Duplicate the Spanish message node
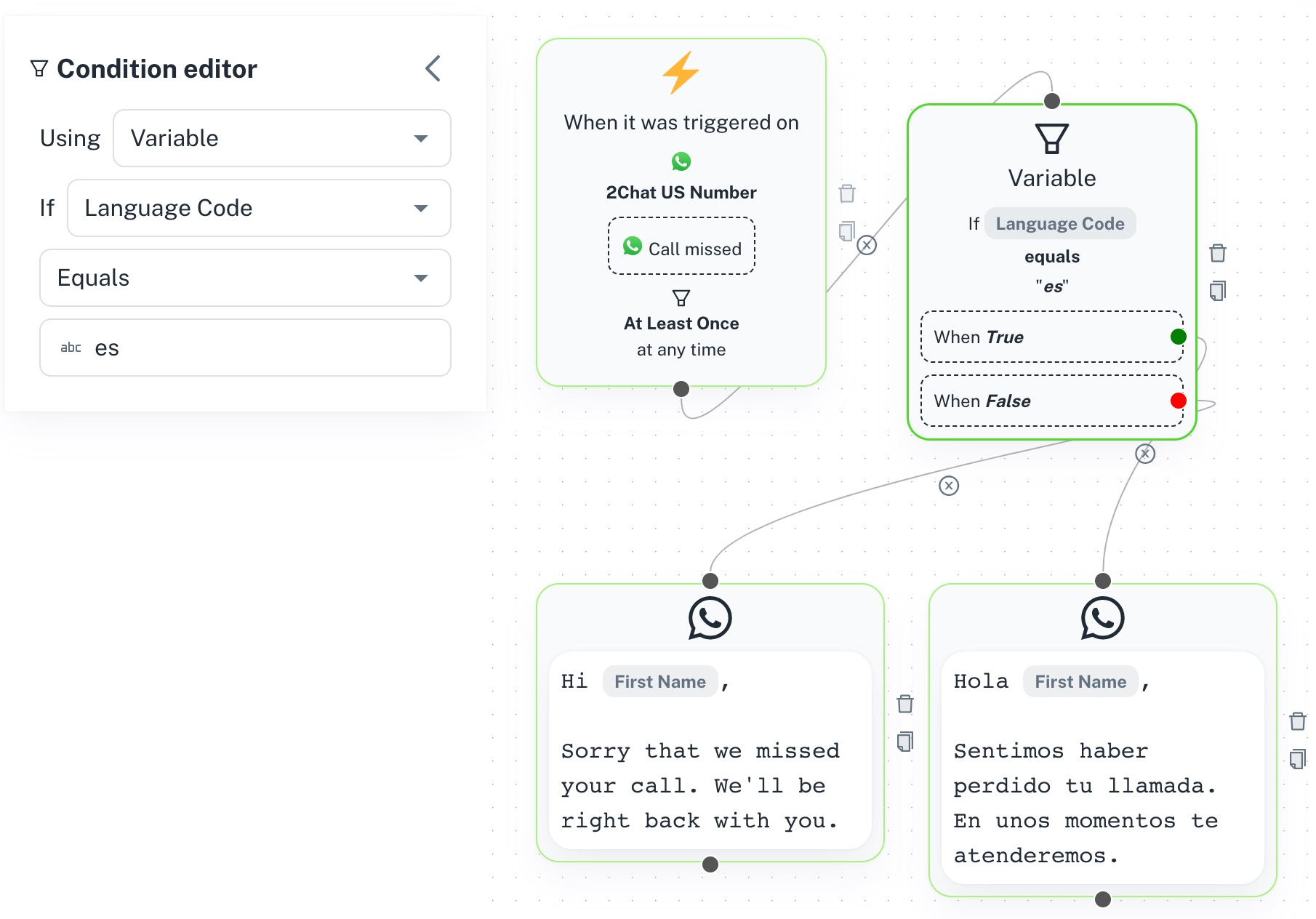 click(1298, 759)
